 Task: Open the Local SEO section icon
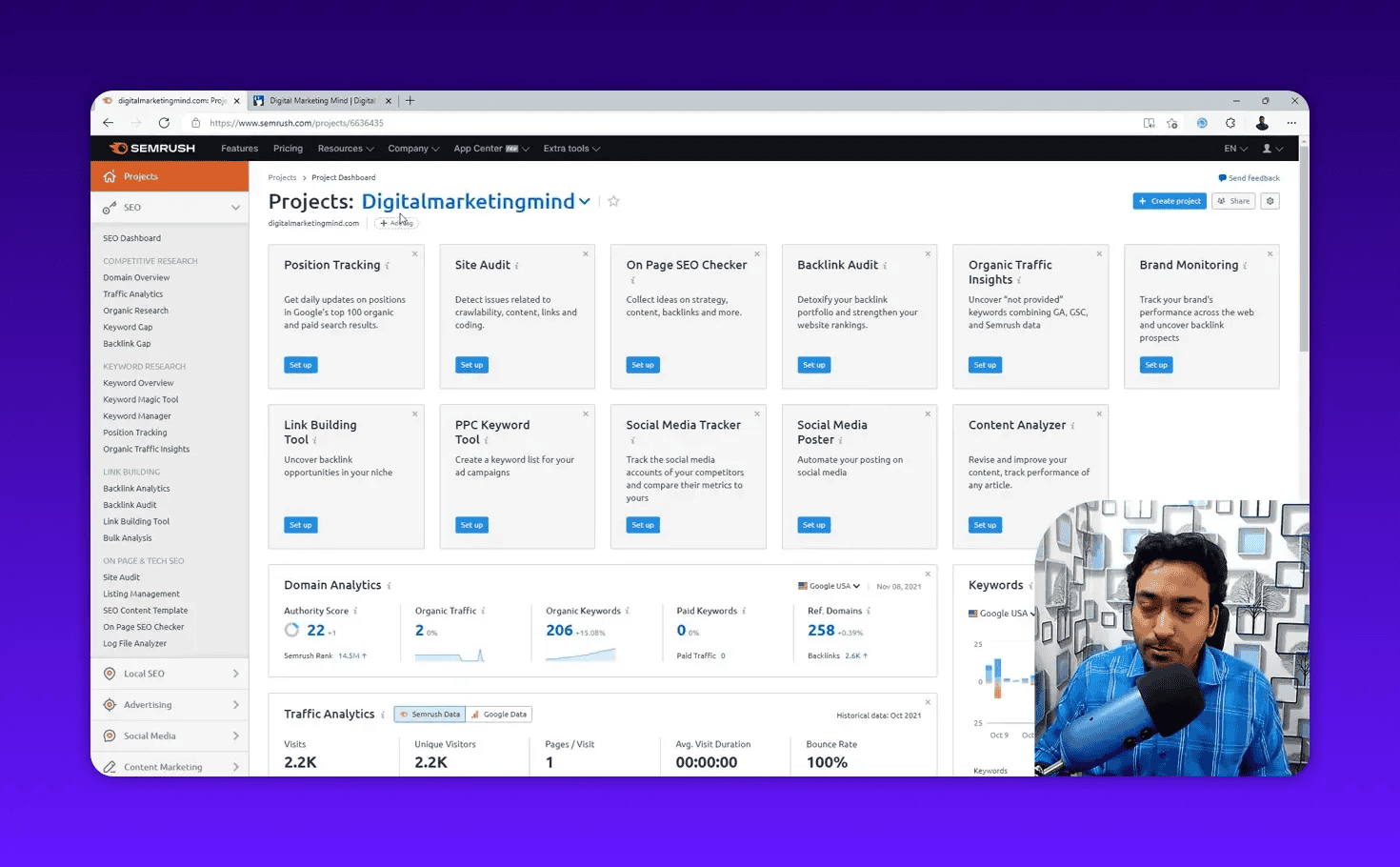(x=110, y=674)
